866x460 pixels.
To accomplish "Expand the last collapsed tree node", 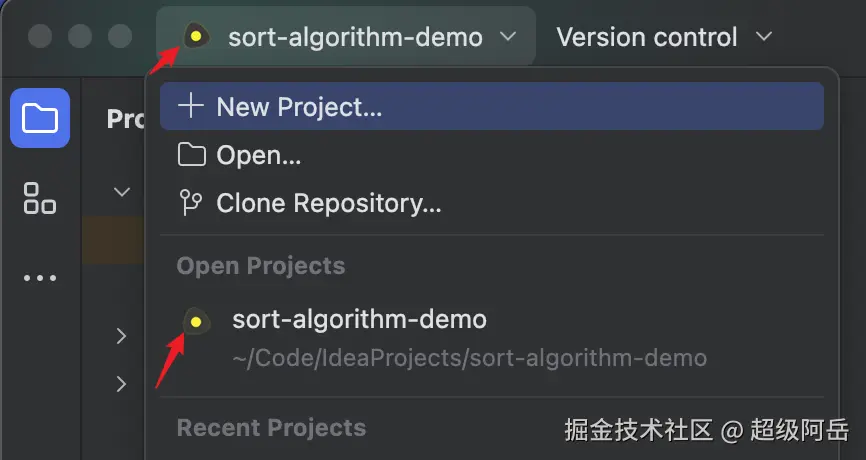I will point(122,383).
